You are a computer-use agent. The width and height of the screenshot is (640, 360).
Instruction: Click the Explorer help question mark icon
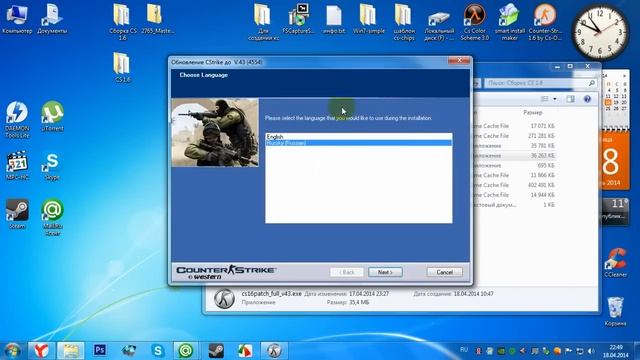coord(587,99)
